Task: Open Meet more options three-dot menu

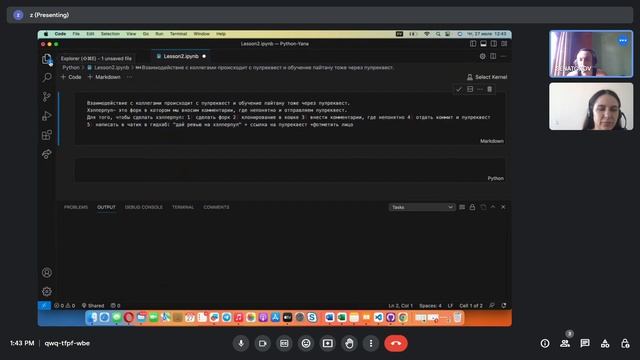Action: (371, 344)
